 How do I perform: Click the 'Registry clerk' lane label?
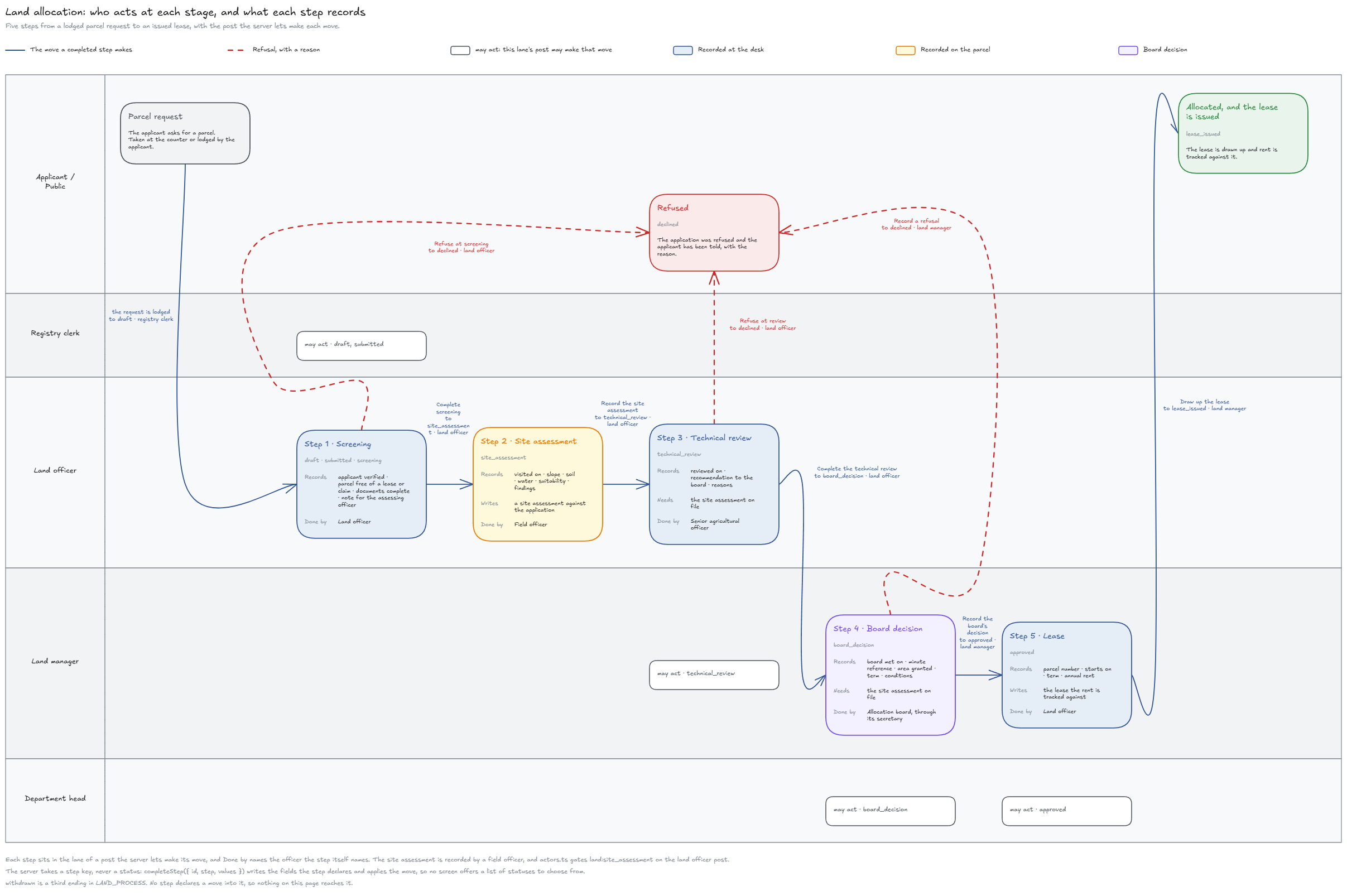55,333
